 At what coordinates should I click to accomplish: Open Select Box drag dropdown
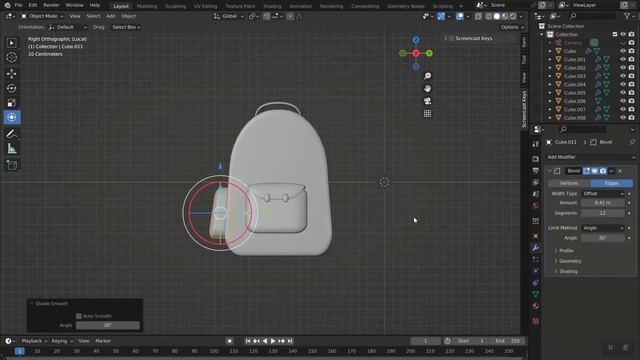[126, 27]
